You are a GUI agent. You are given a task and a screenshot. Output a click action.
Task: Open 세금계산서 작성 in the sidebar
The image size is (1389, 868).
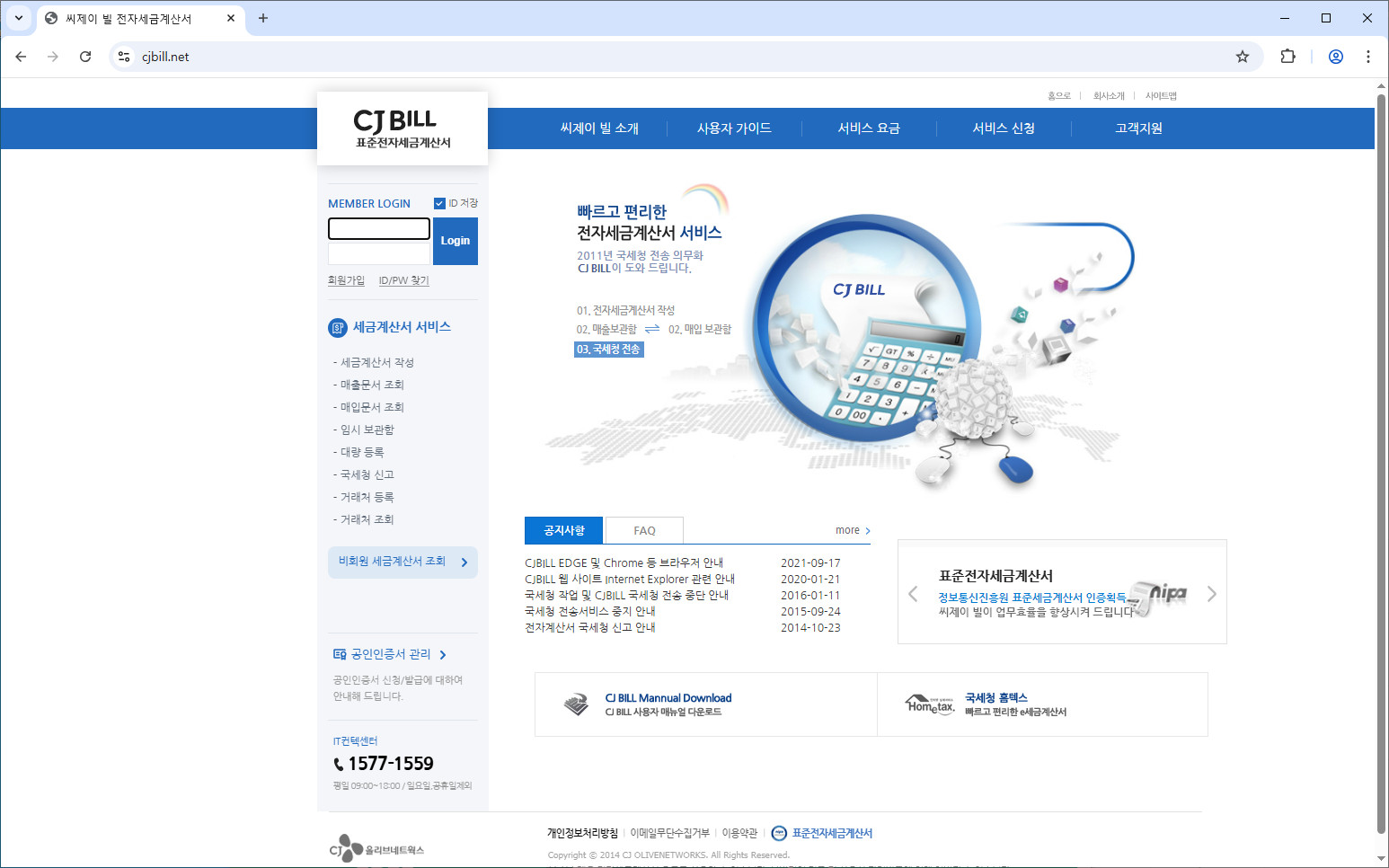[376, 362]
